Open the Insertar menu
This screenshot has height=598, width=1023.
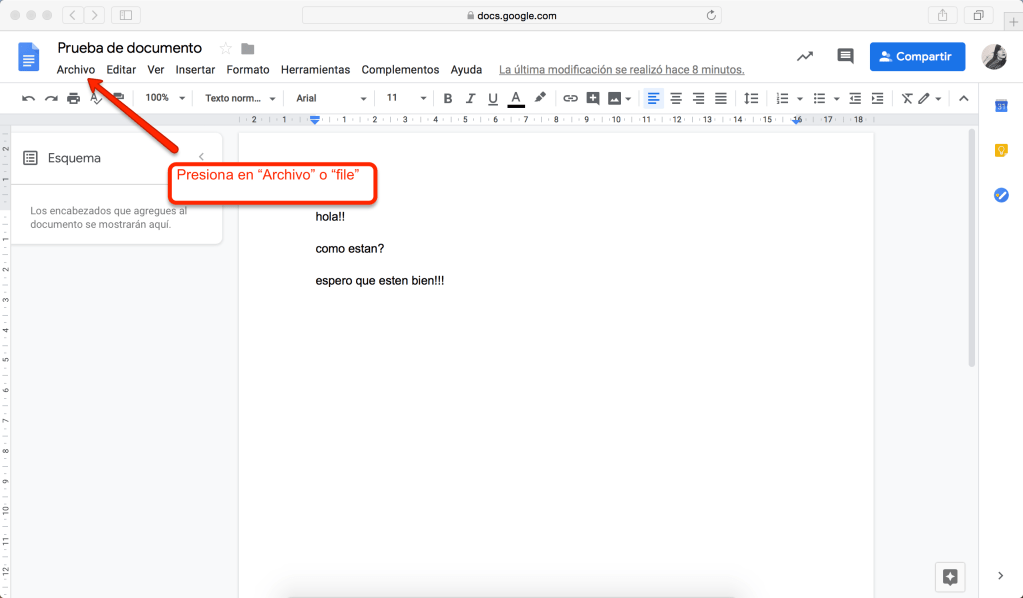point(195,70)
